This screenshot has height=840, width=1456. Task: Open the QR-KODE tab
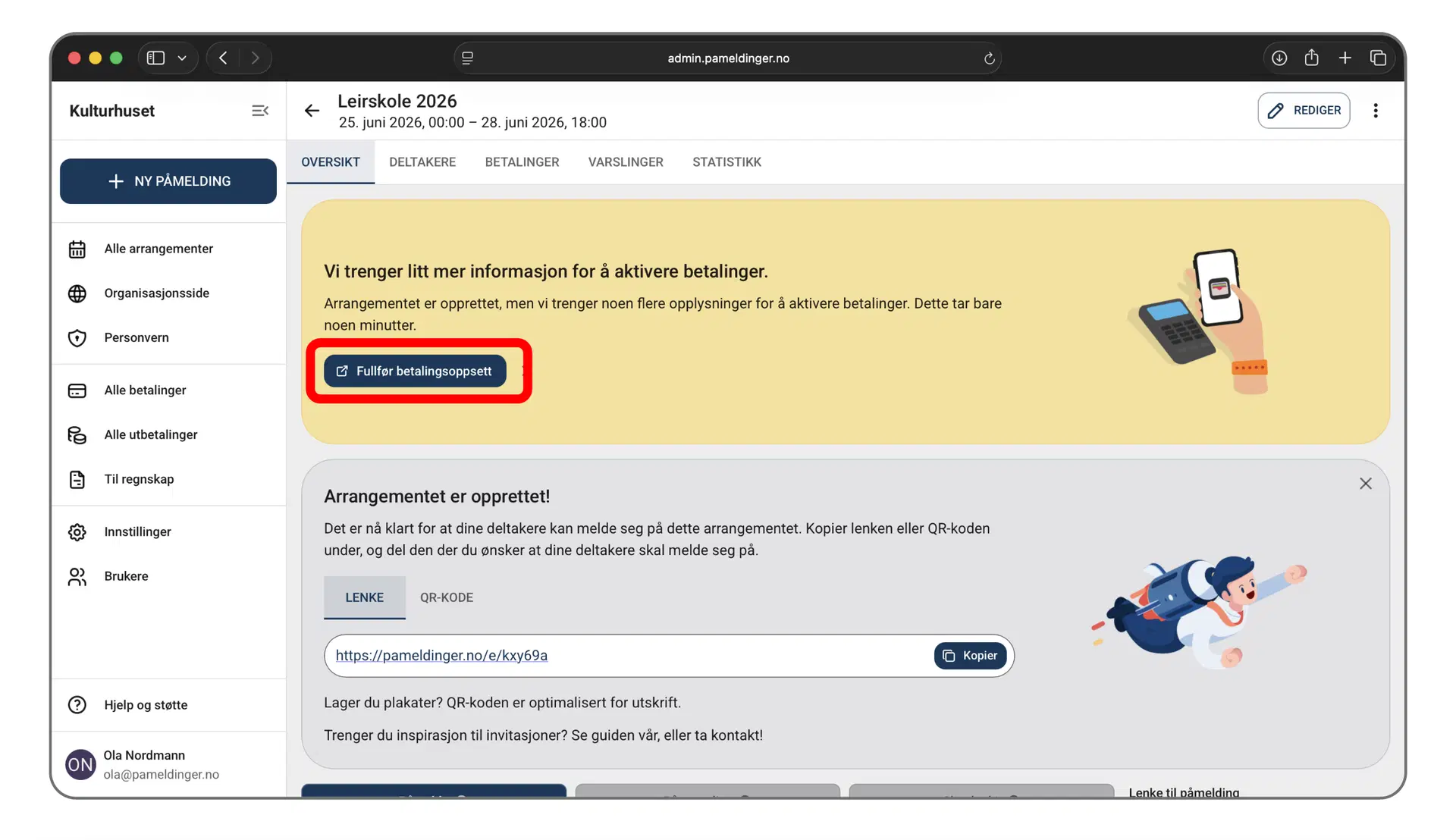[446, 597]
